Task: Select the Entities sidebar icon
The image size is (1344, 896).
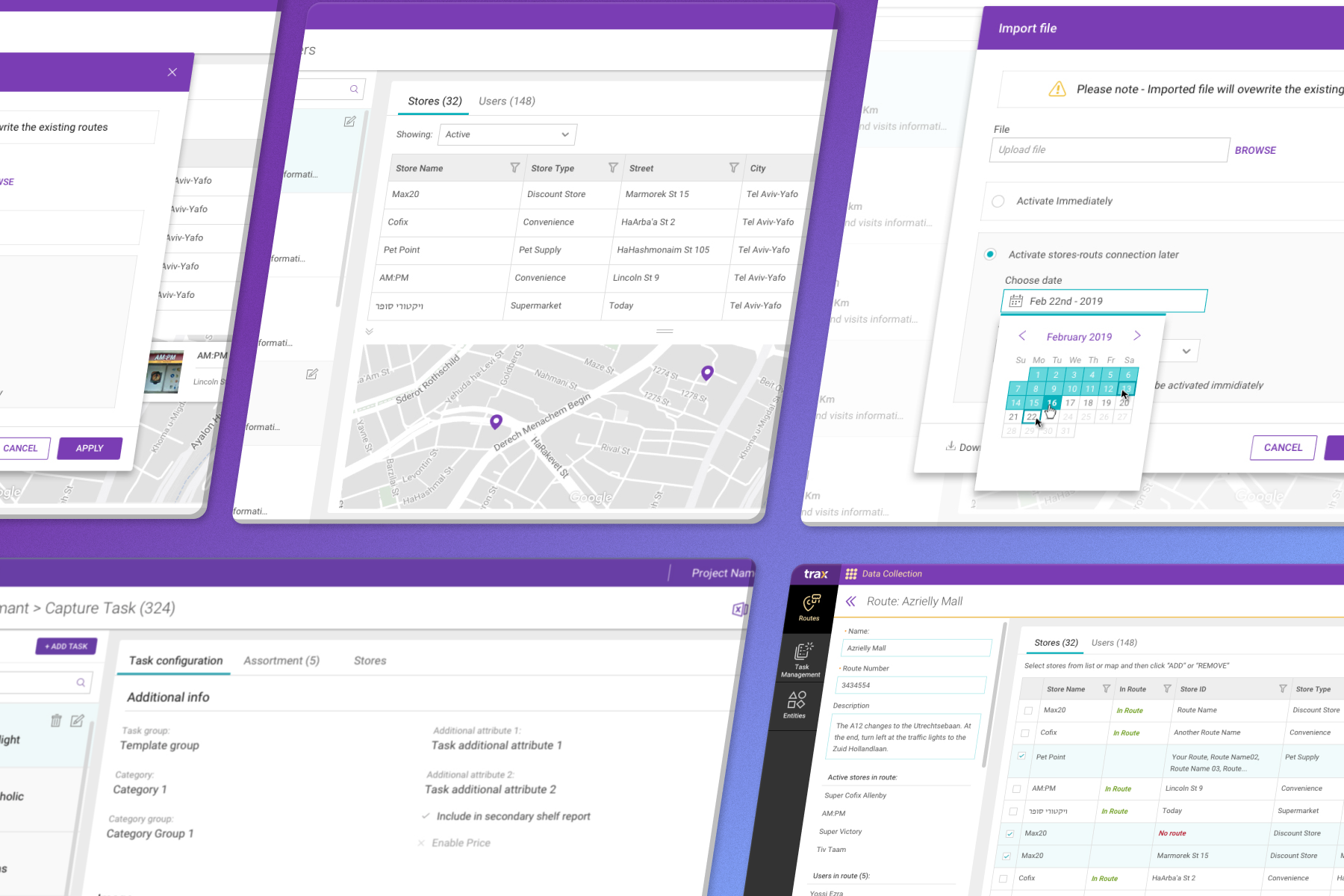Action: tap(796, 704)
